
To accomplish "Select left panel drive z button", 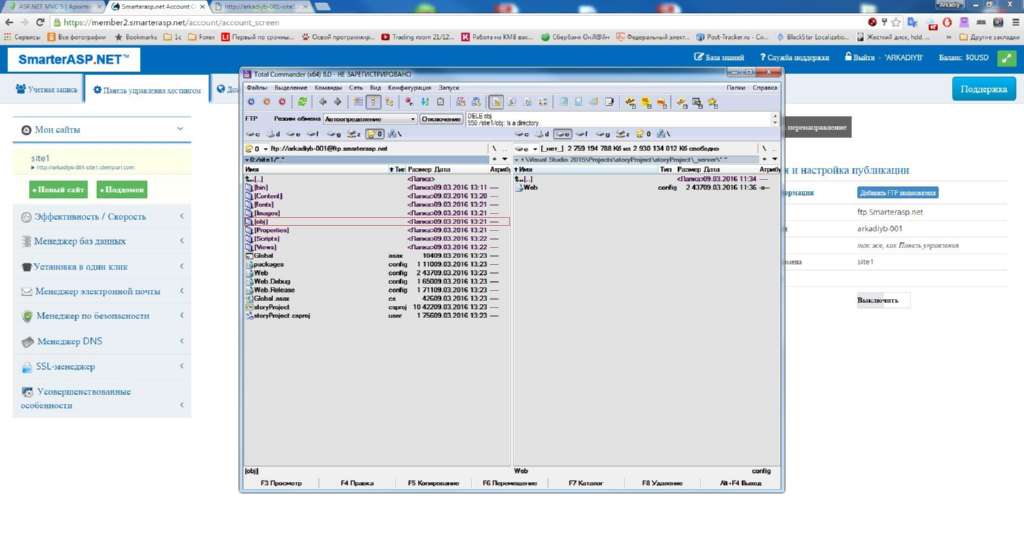I will point(354,134).
